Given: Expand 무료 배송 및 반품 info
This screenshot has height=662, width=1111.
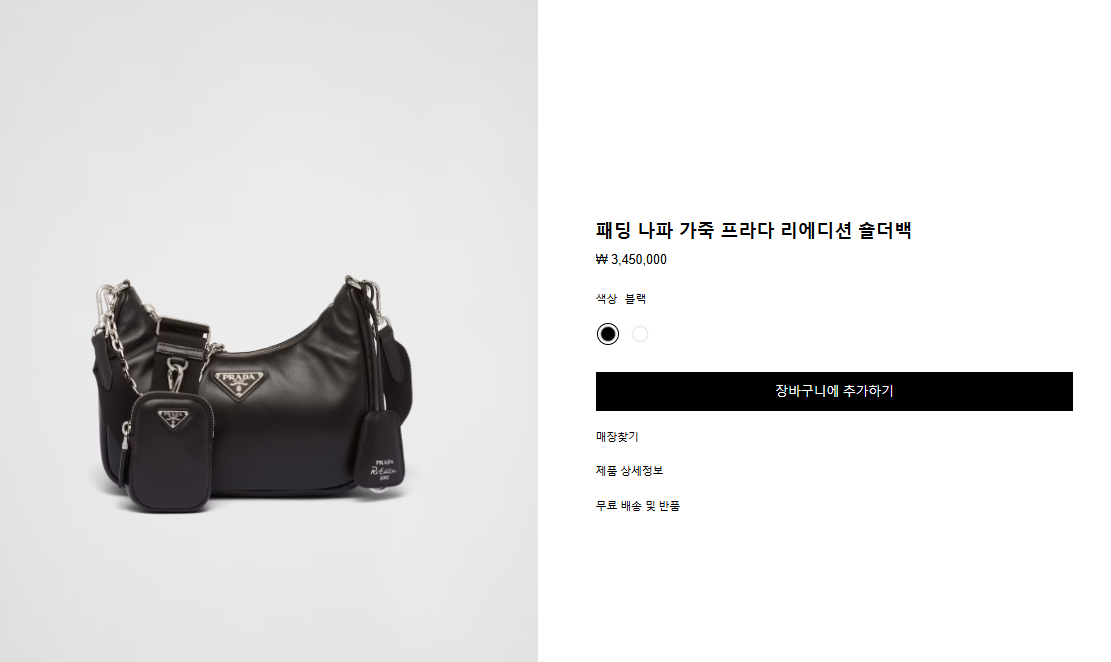Looking at the screenshot, I should (638, 505).
